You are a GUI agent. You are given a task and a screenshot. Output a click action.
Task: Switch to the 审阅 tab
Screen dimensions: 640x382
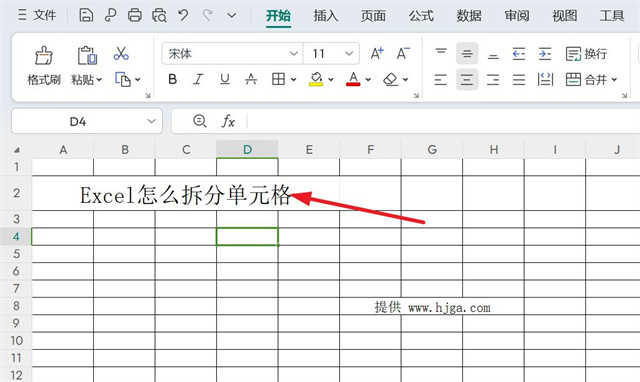(x=517, y=16)
